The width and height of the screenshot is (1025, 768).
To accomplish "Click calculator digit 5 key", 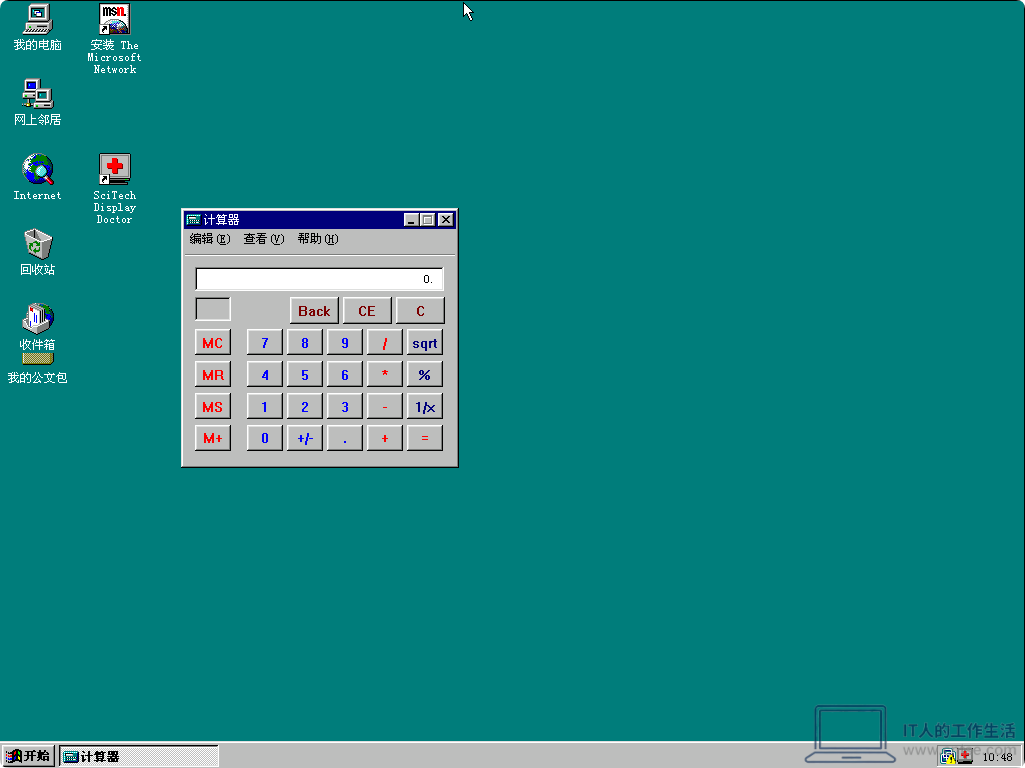I will coord(305,375).
